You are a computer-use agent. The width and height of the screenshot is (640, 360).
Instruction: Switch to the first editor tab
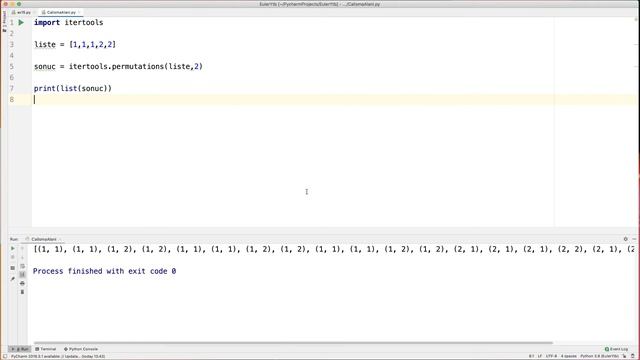tap(21, 12)
